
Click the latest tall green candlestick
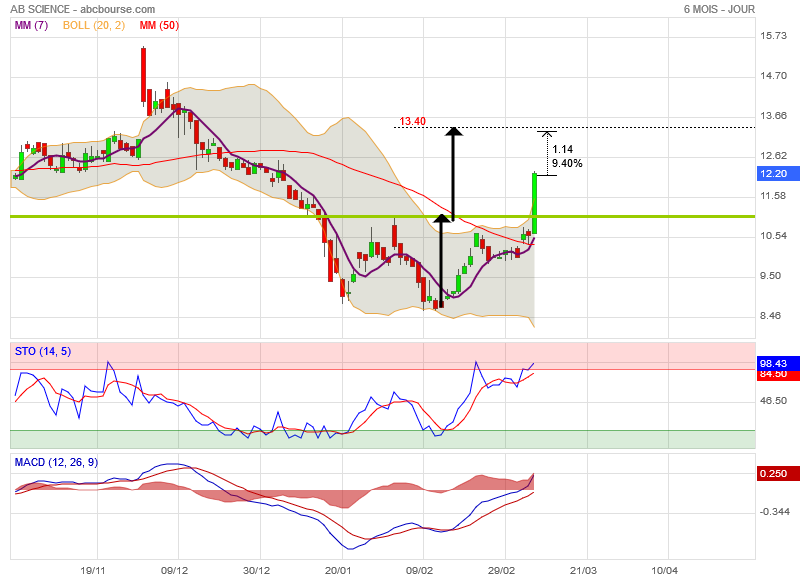point(534,203)
